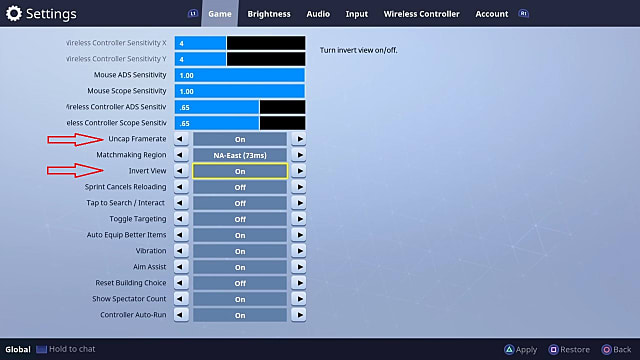Click left arrow for Controller Auto-Run
The image size is (640, 360).
click(x=181, y=315)
